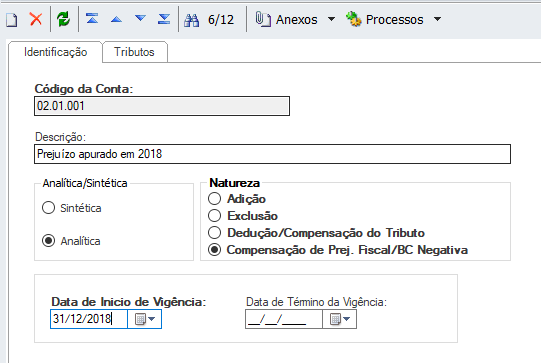Click the Processos label
Image resolution: width=541 pixels, height=363 pixels.
(x=395, y=20)
